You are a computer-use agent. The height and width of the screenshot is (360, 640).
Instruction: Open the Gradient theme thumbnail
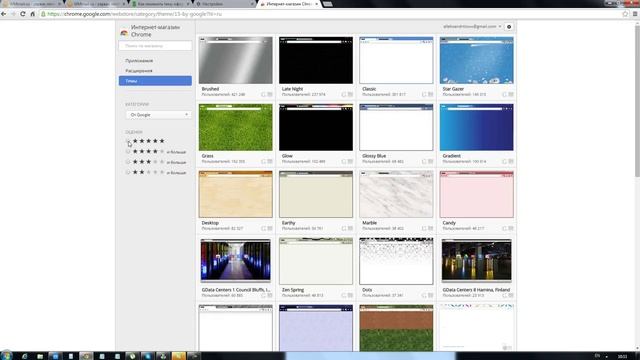[x=477, y=127]
